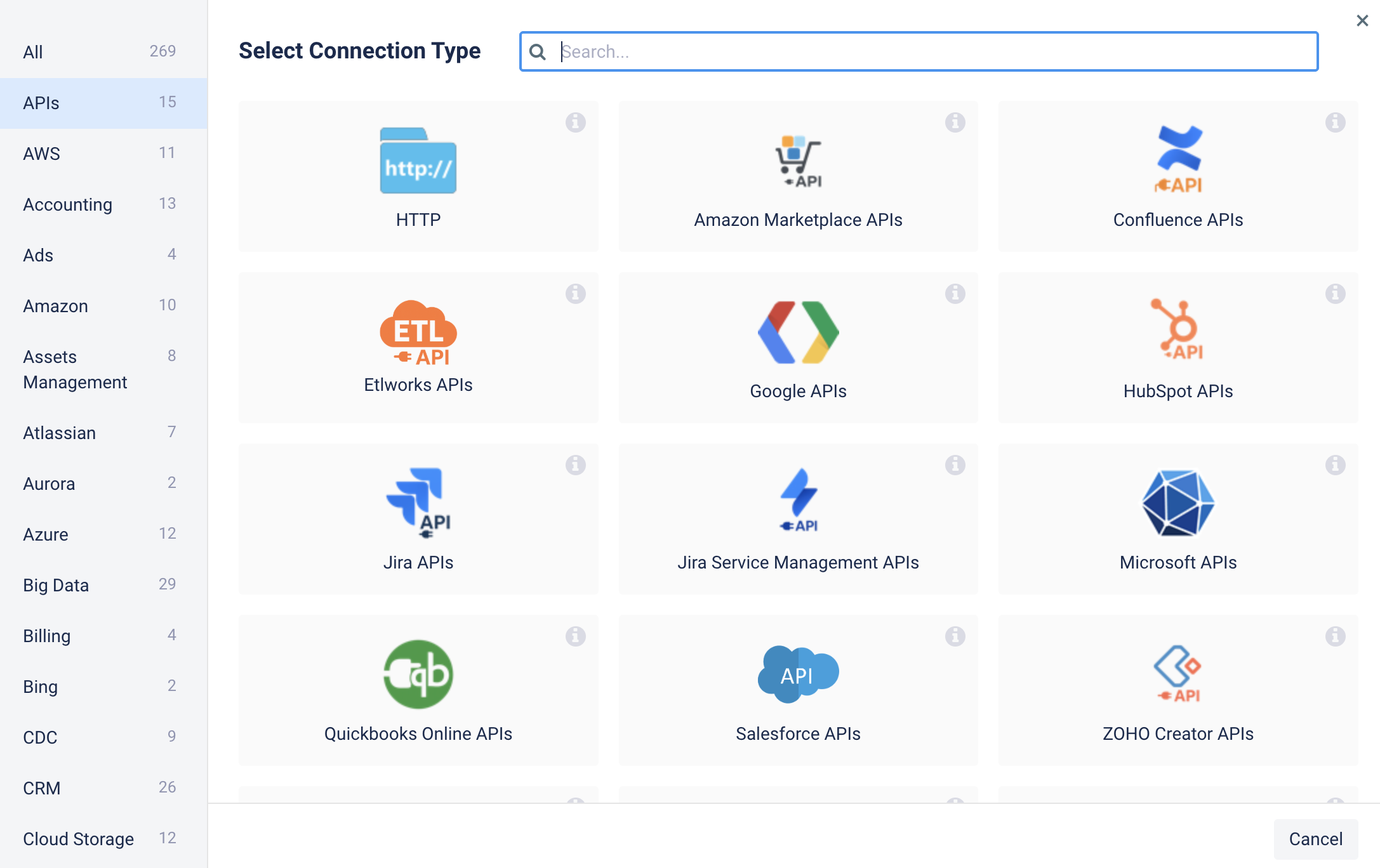Image resolution: width=1380 pixels, height=868 pixels.
Task: Select the CRM category
Action: tap(103, 788)
